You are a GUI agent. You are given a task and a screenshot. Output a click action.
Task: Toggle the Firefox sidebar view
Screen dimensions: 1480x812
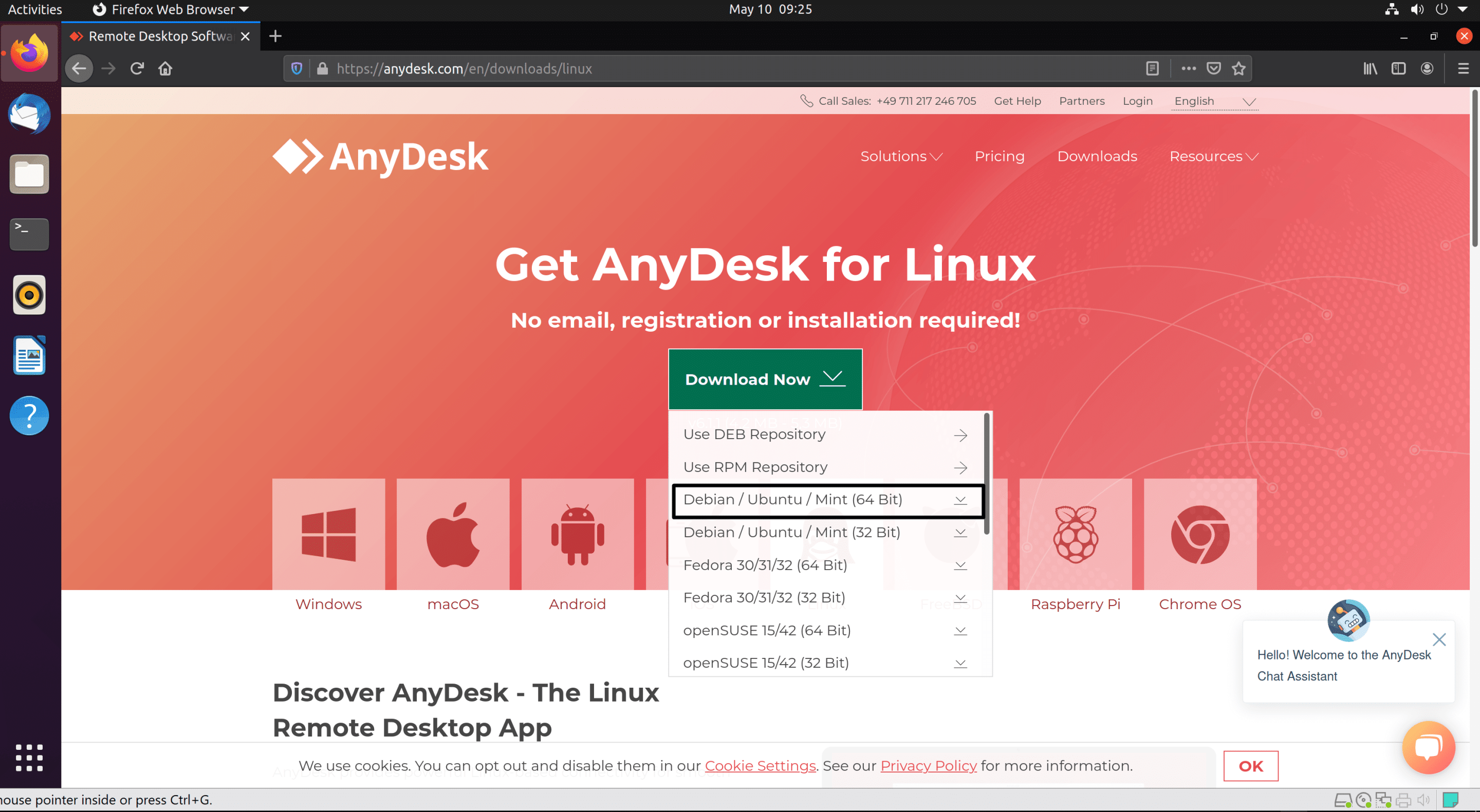1398,68
